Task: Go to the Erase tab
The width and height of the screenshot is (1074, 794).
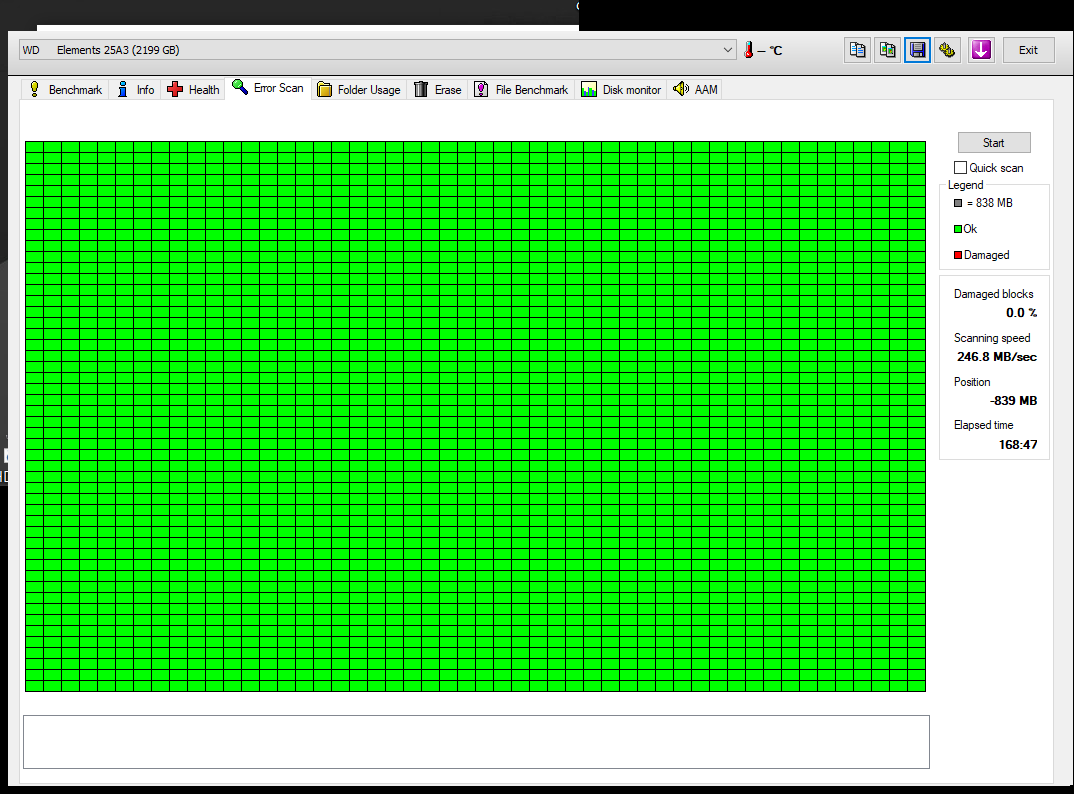Action: tap(438, 90)
